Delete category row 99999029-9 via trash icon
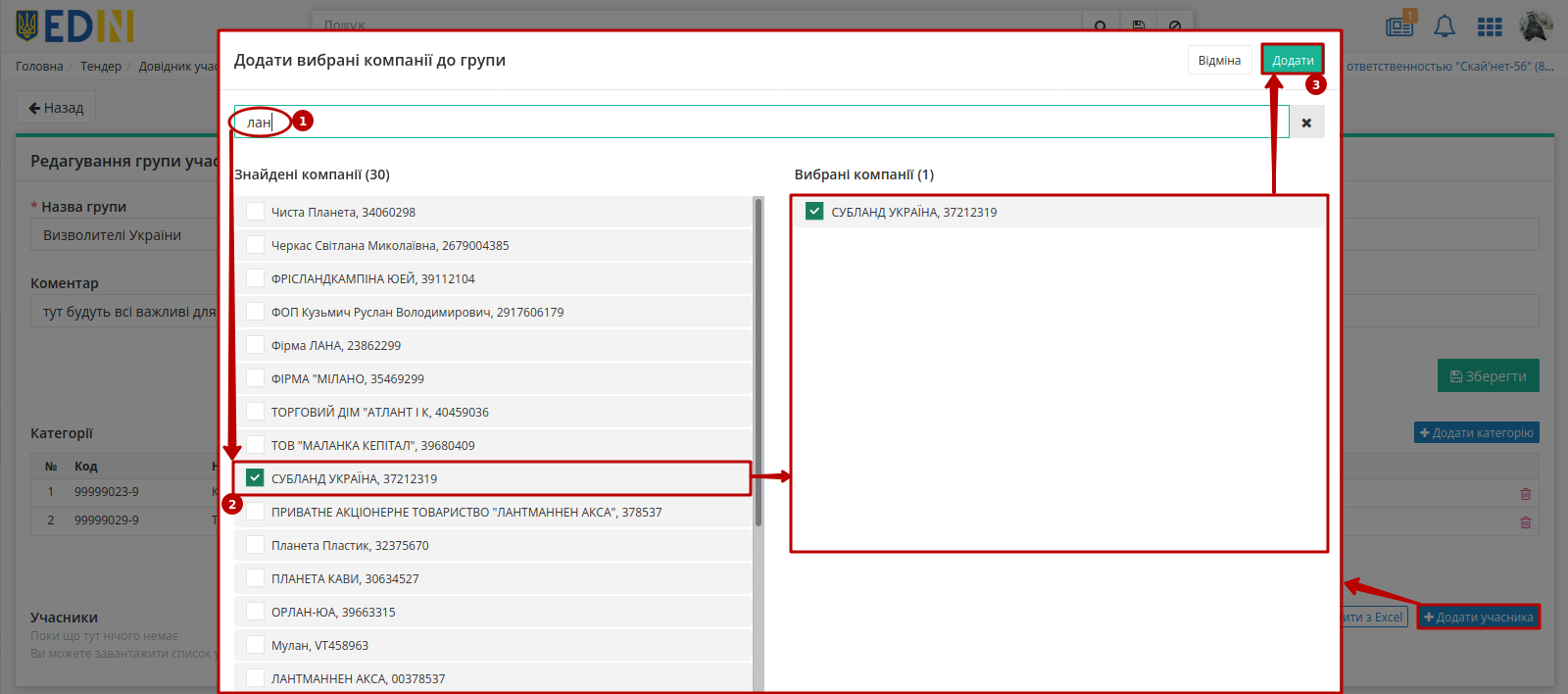This screenshot has height=694, width=1568. [x=1525, y=522]
